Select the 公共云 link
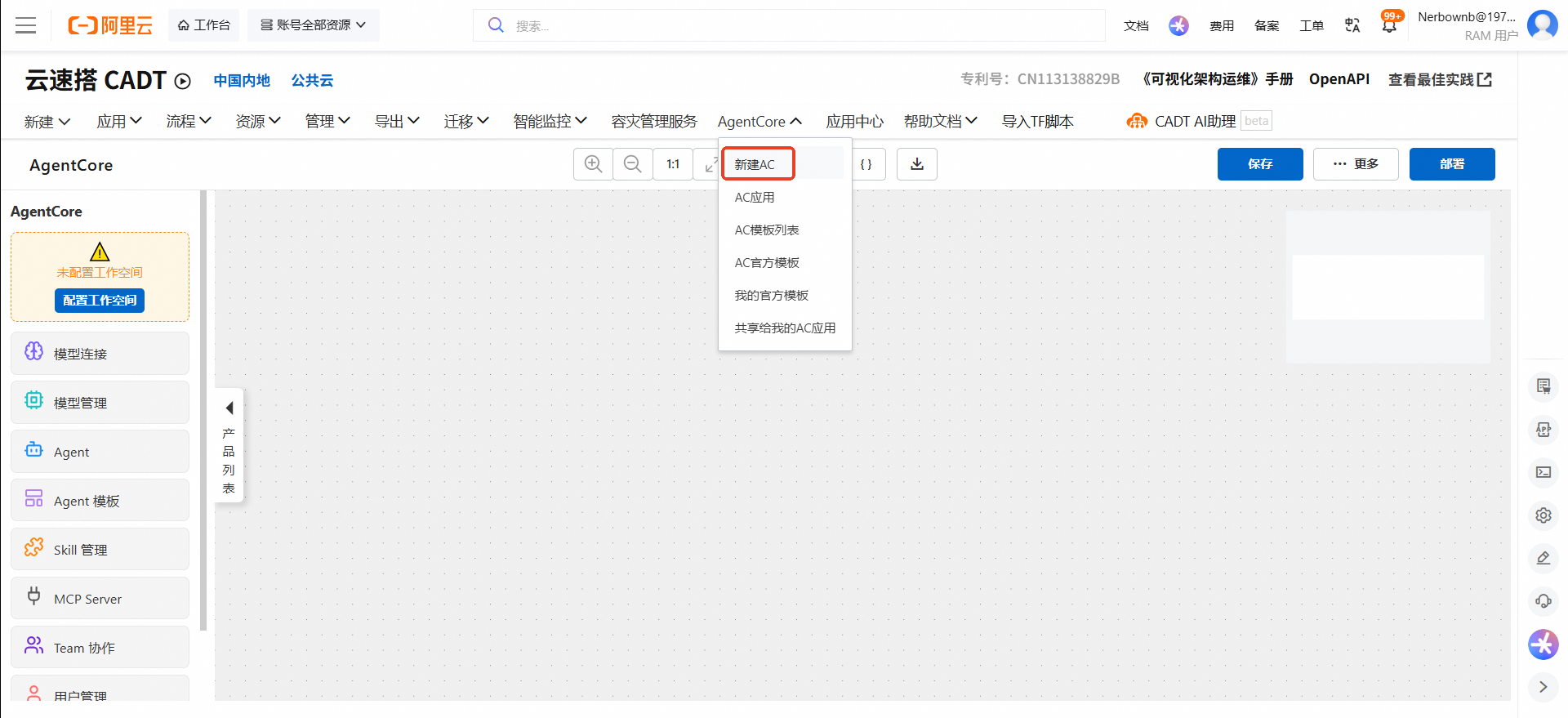Screen dimensions: 1568x718 (x=312, y=81)
